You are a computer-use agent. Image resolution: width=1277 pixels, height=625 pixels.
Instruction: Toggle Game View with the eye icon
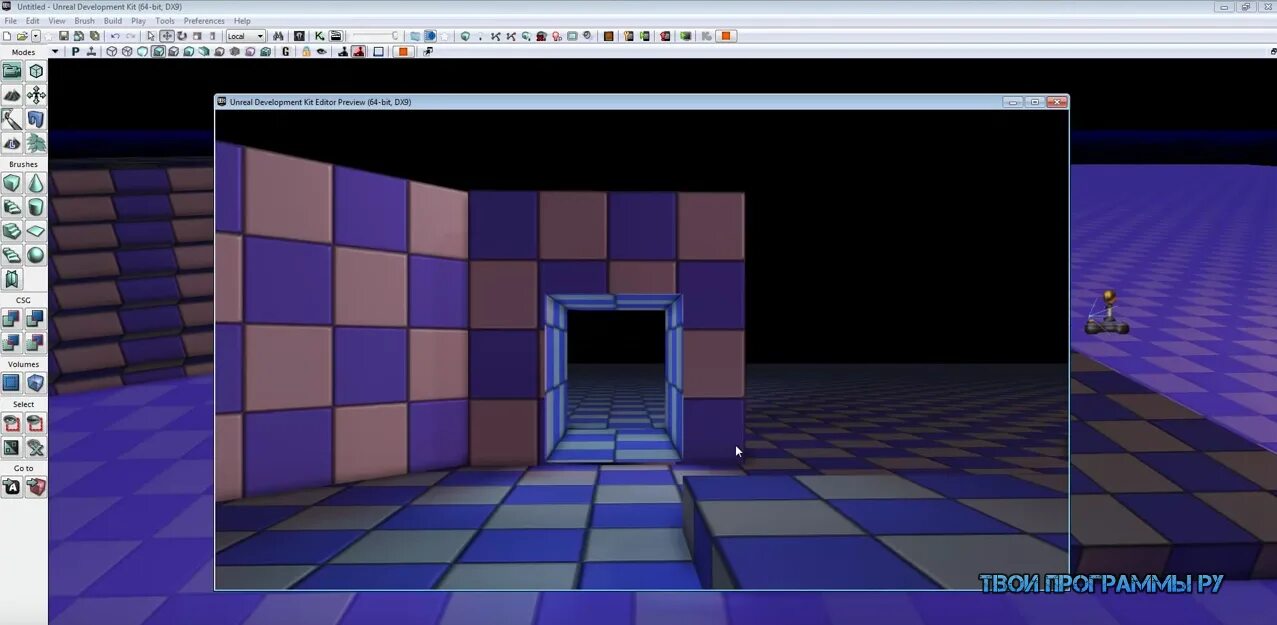[322, 52]
